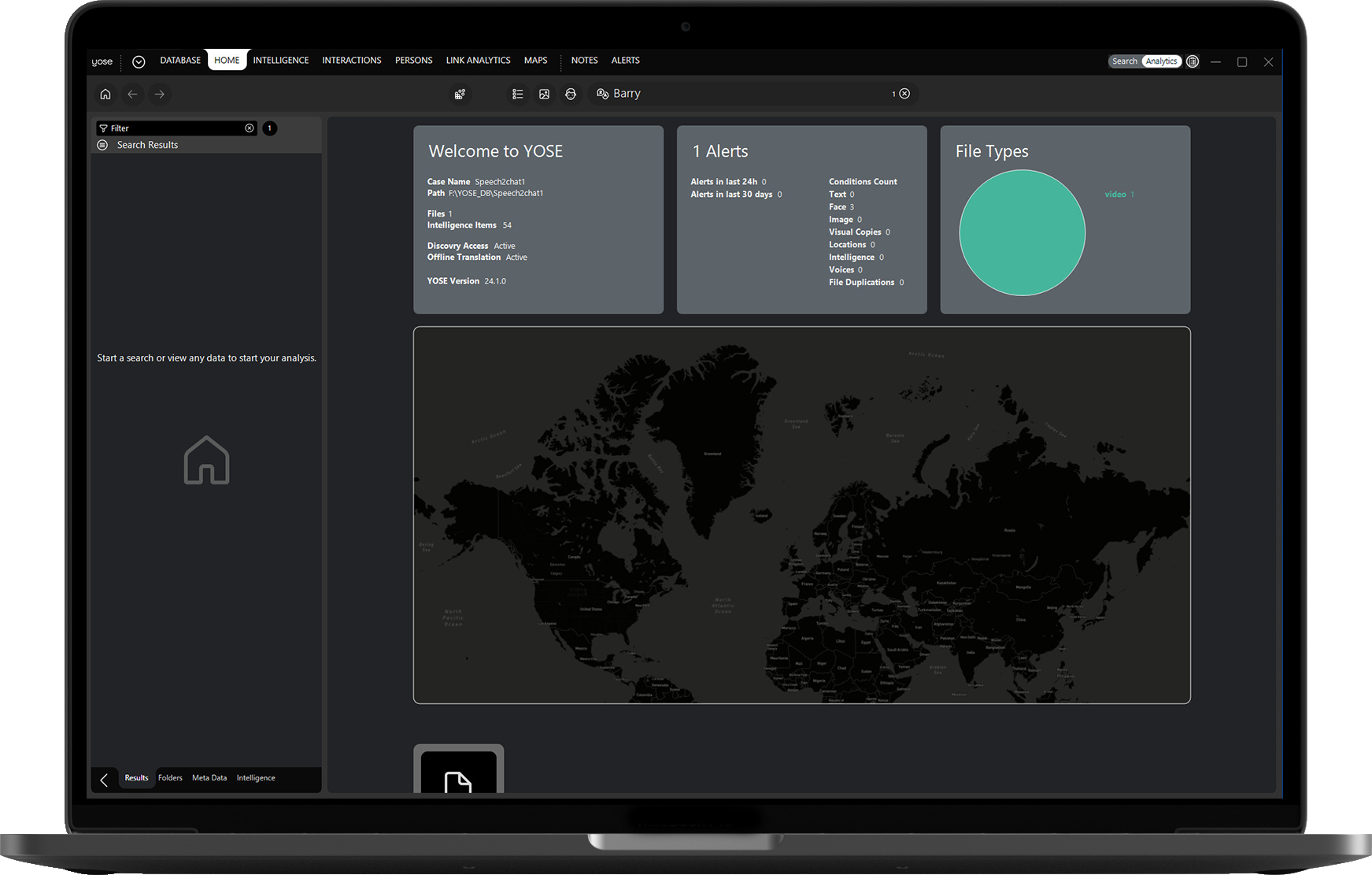This screenshot has height=875, width=1372.
Task: Open the LINK ANALYTICS section
Action: click(478, 61)
